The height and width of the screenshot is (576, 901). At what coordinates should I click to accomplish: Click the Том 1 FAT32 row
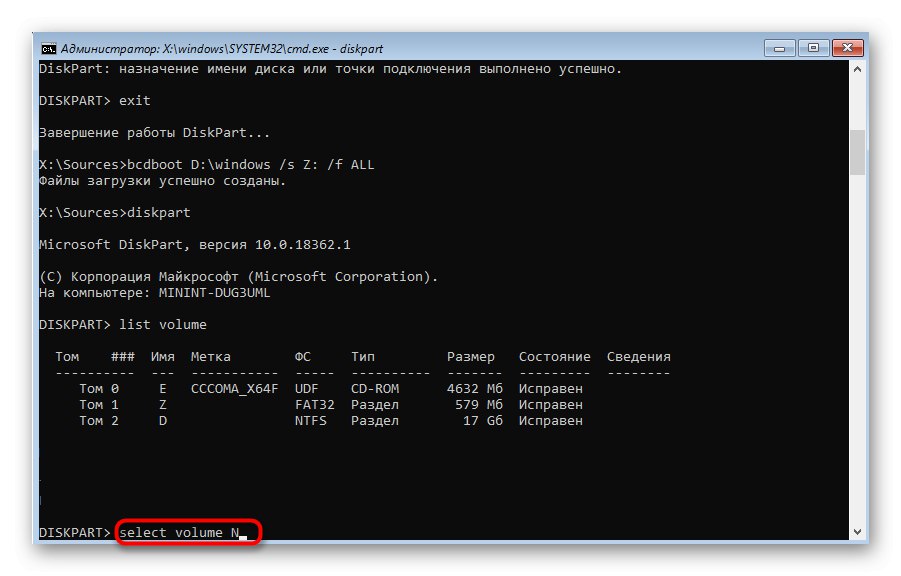[x=331, y=405]
